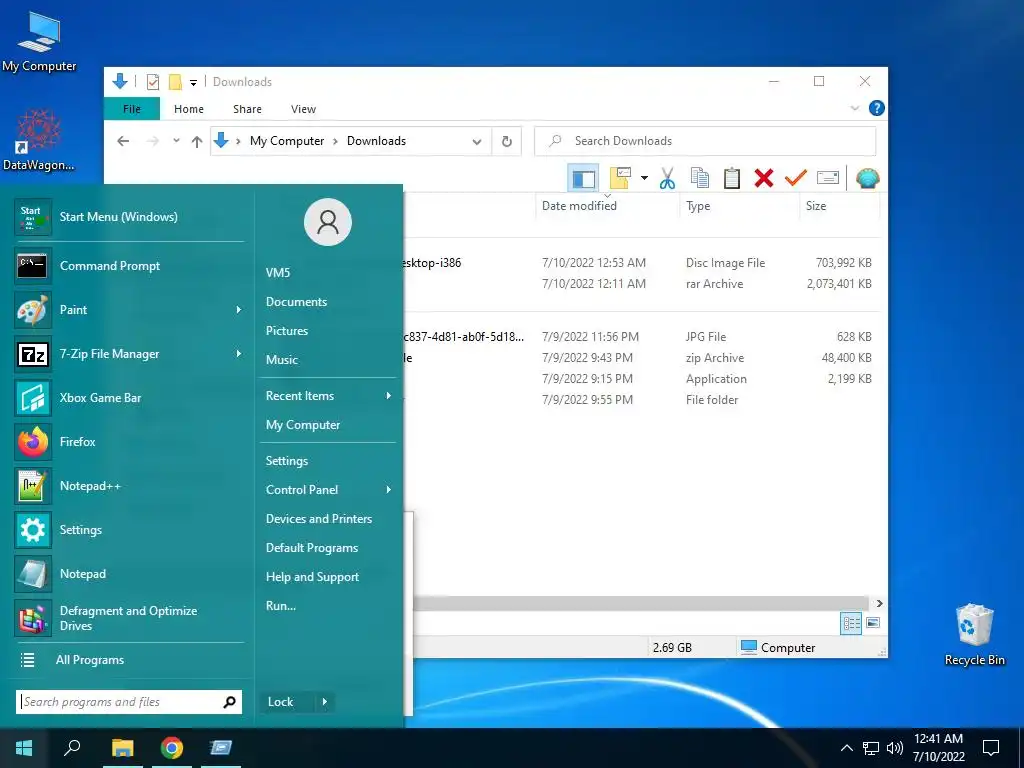The height and width of the screenshot is (768, 1024).
Task: Click the Back arrow in Explorer
Action: 123,141
